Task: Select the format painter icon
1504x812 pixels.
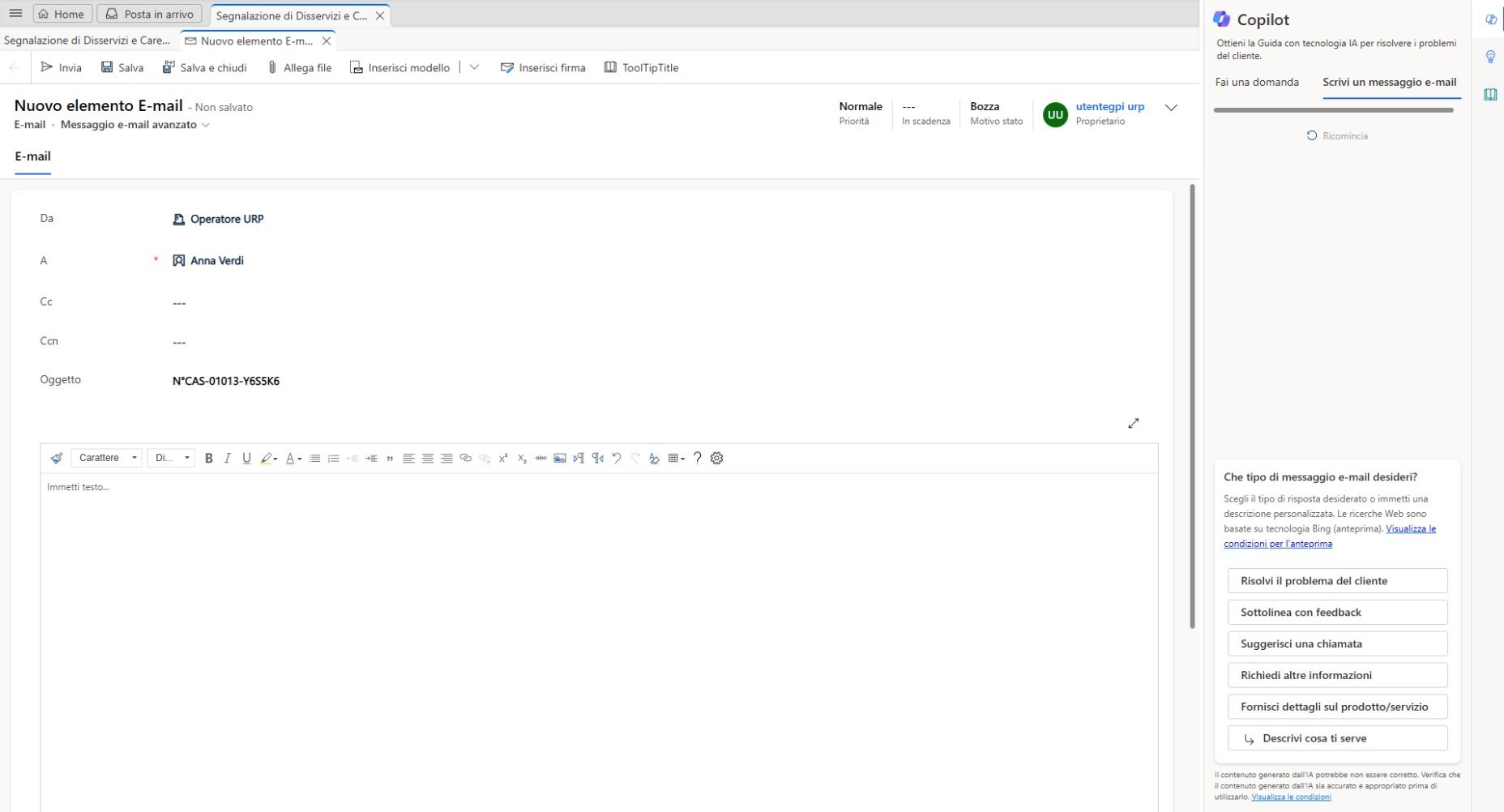Action: coord(56,458)
